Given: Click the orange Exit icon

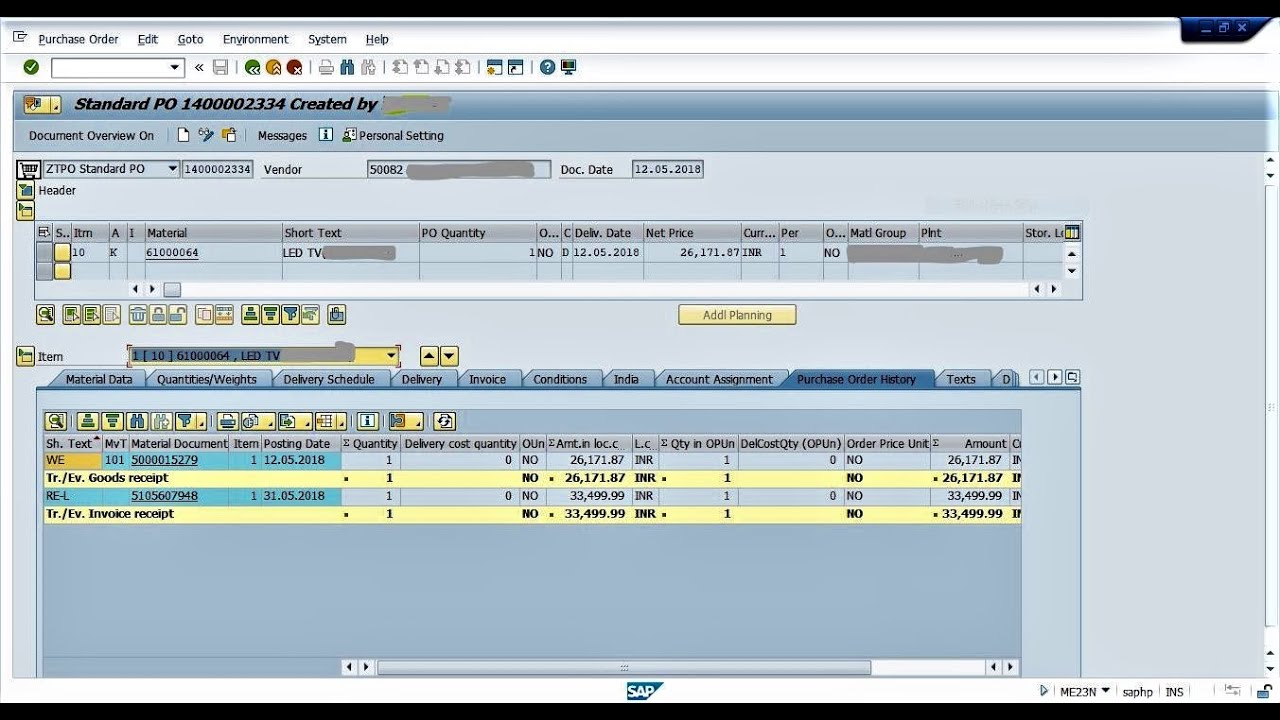Looking at the screenshot, I should coord(273,67).
